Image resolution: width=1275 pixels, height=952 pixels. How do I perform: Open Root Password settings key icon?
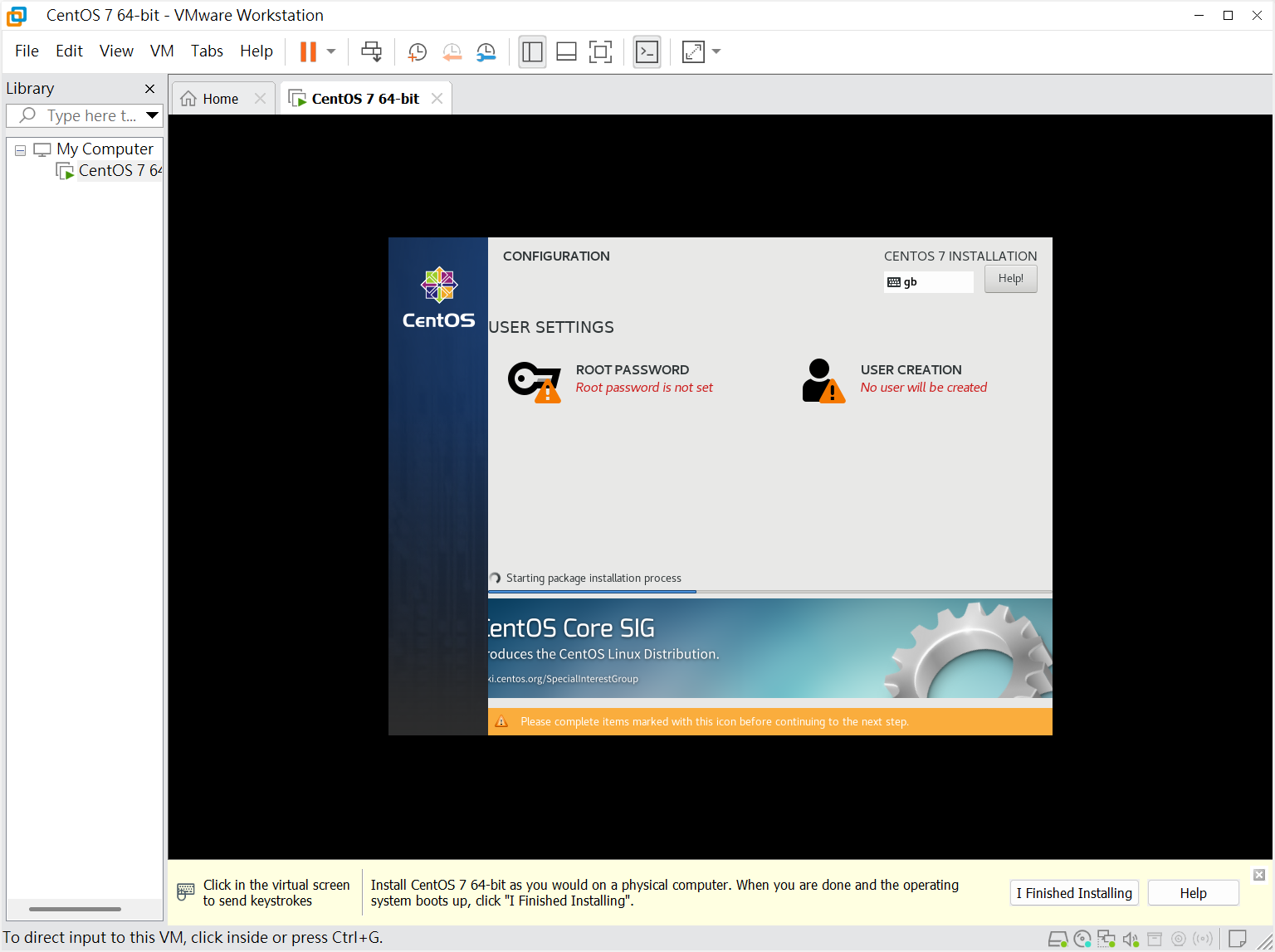534,380
